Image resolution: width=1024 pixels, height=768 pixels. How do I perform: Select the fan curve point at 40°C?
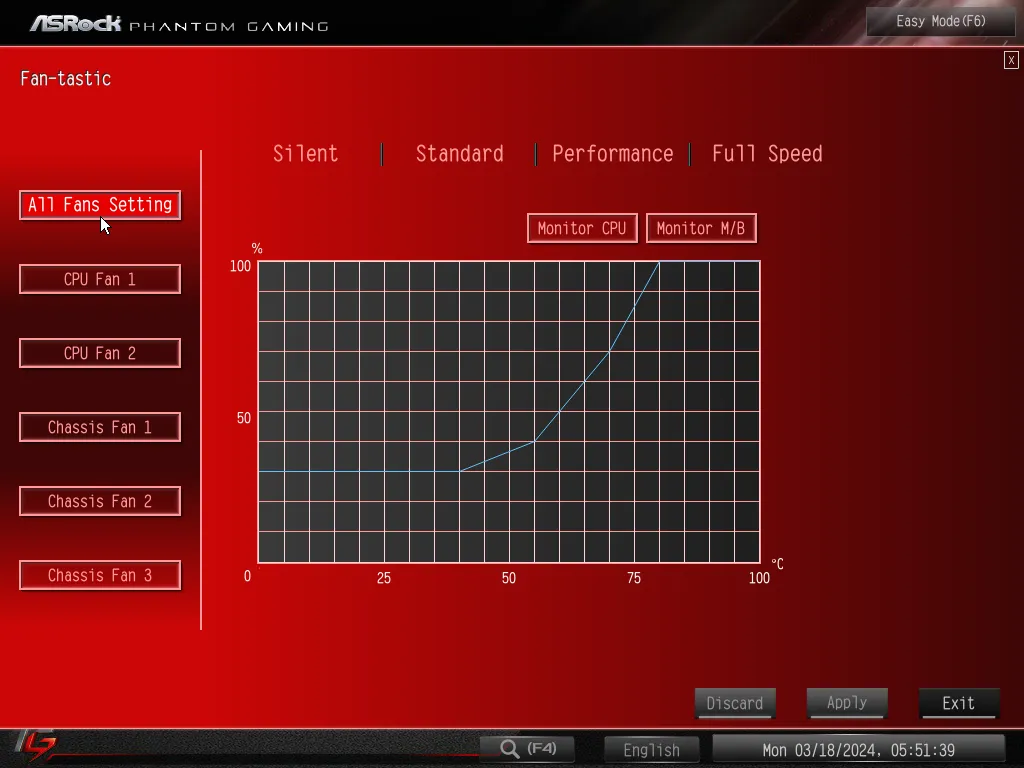click(460, 471)
